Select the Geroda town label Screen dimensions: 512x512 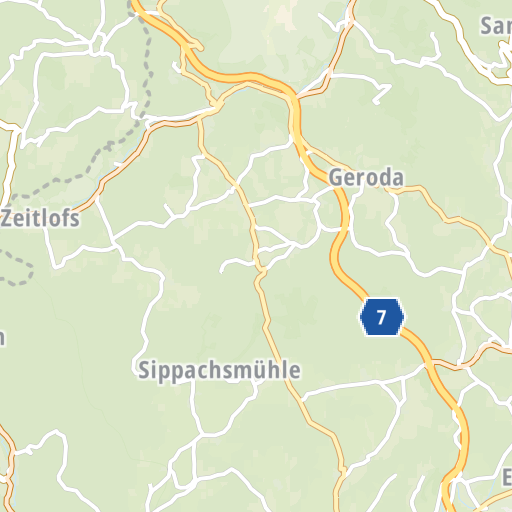(366, 178)
